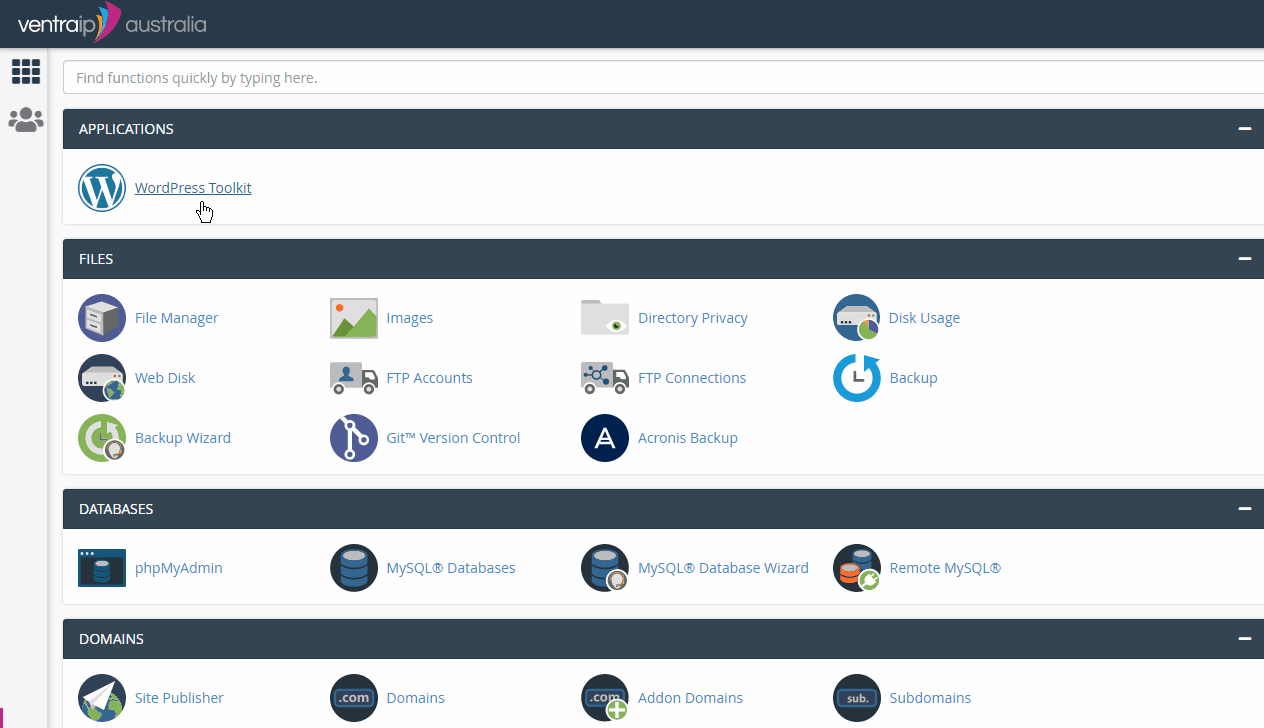The image size is (1264, 728).
Task: Click the Addon Domains link
Action: point(690,698)
